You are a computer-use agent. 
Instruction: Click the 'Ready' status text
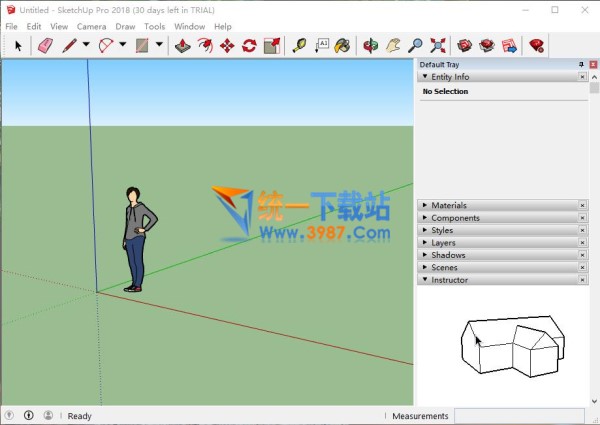[80, 416]
